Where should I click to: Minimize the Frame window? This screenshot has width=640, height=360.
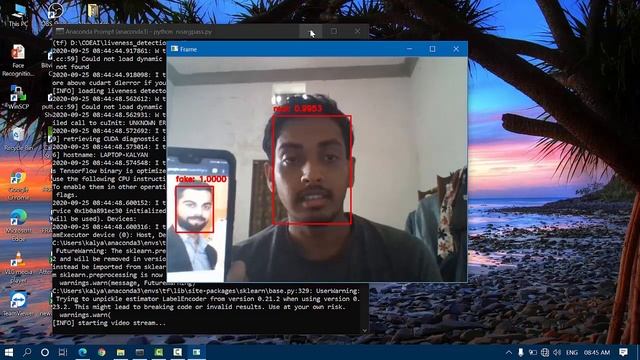point(409,49)
